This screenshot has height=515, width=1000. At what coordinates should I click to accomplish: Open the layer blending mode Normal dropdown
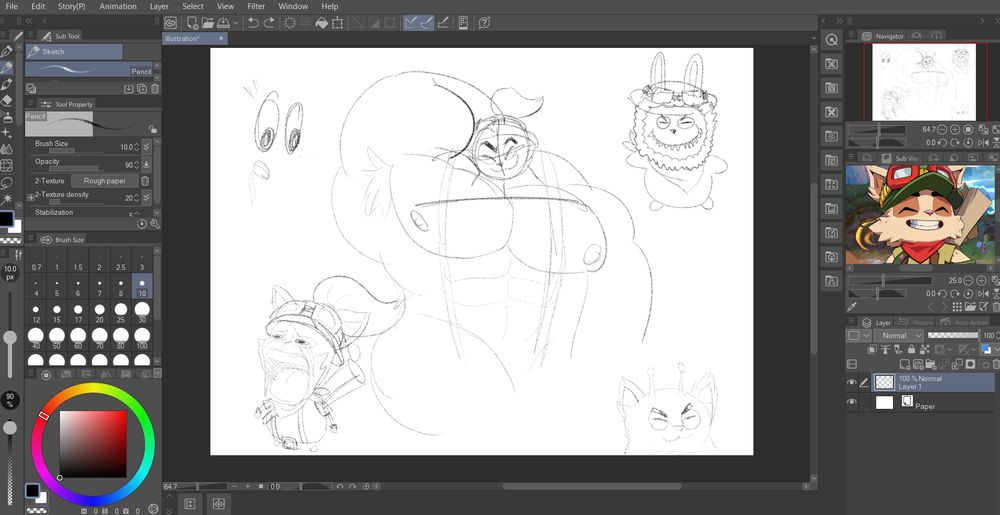(898, 335)
